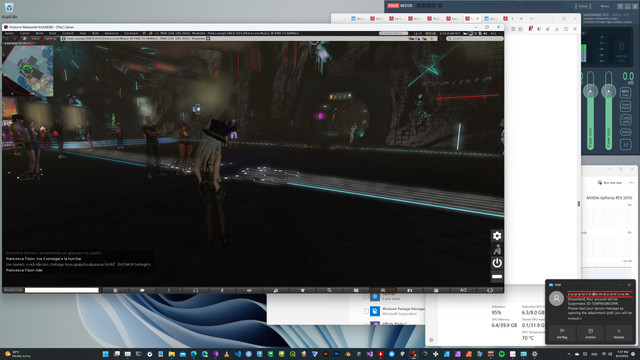Click Run new task in Task Manager
Image resolution: width=640 pixels, height=360 pixels.
point(610,182)
